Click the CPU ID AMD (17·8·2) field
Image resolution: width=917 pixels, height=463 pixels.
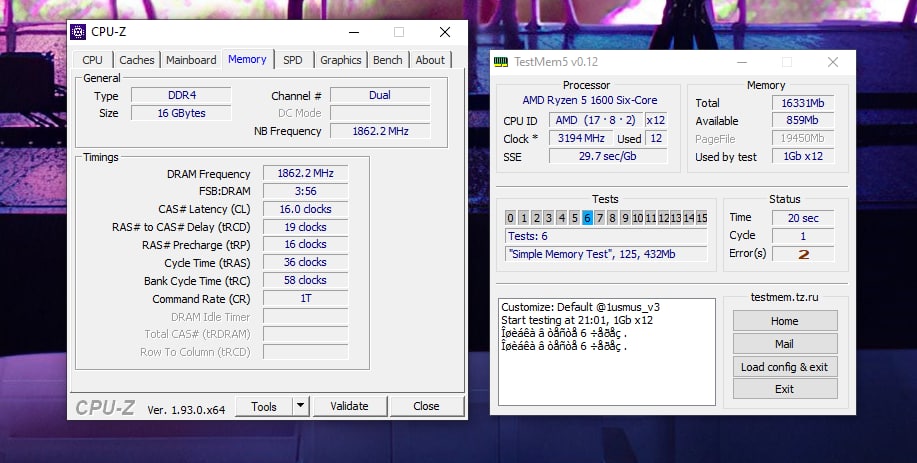tap(595, 120)
